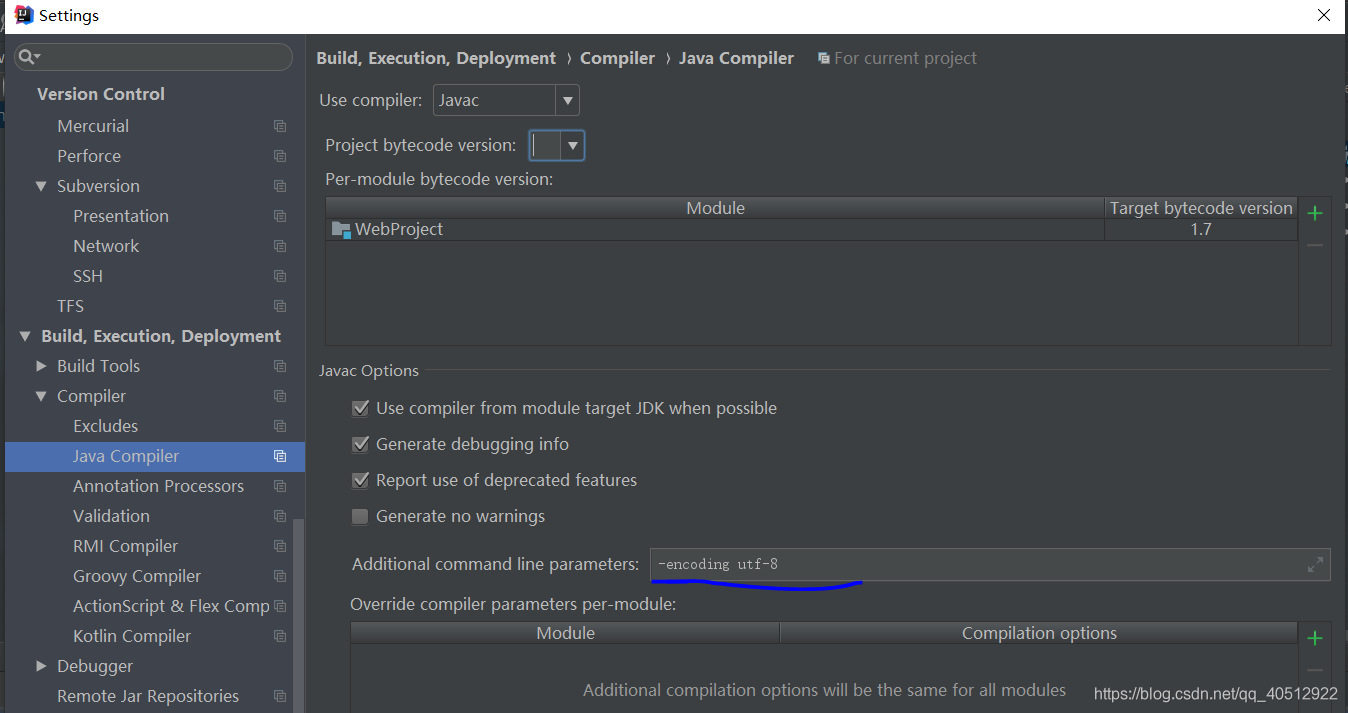Select Excludes under Compiler

click(x=105, y=426)
